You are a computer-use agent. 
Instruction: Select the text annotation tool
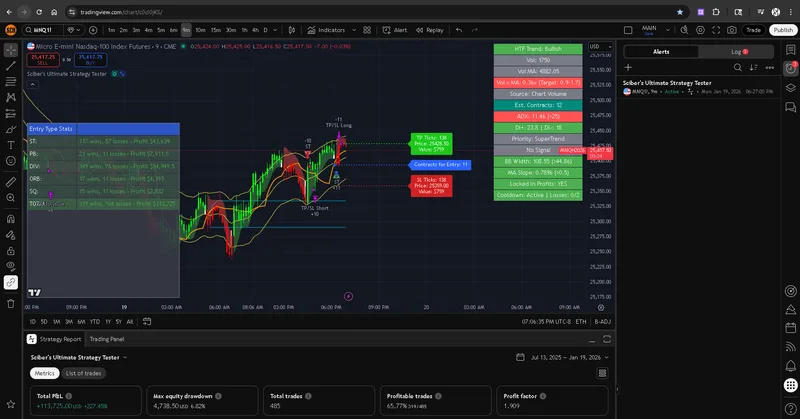[11, 145]
